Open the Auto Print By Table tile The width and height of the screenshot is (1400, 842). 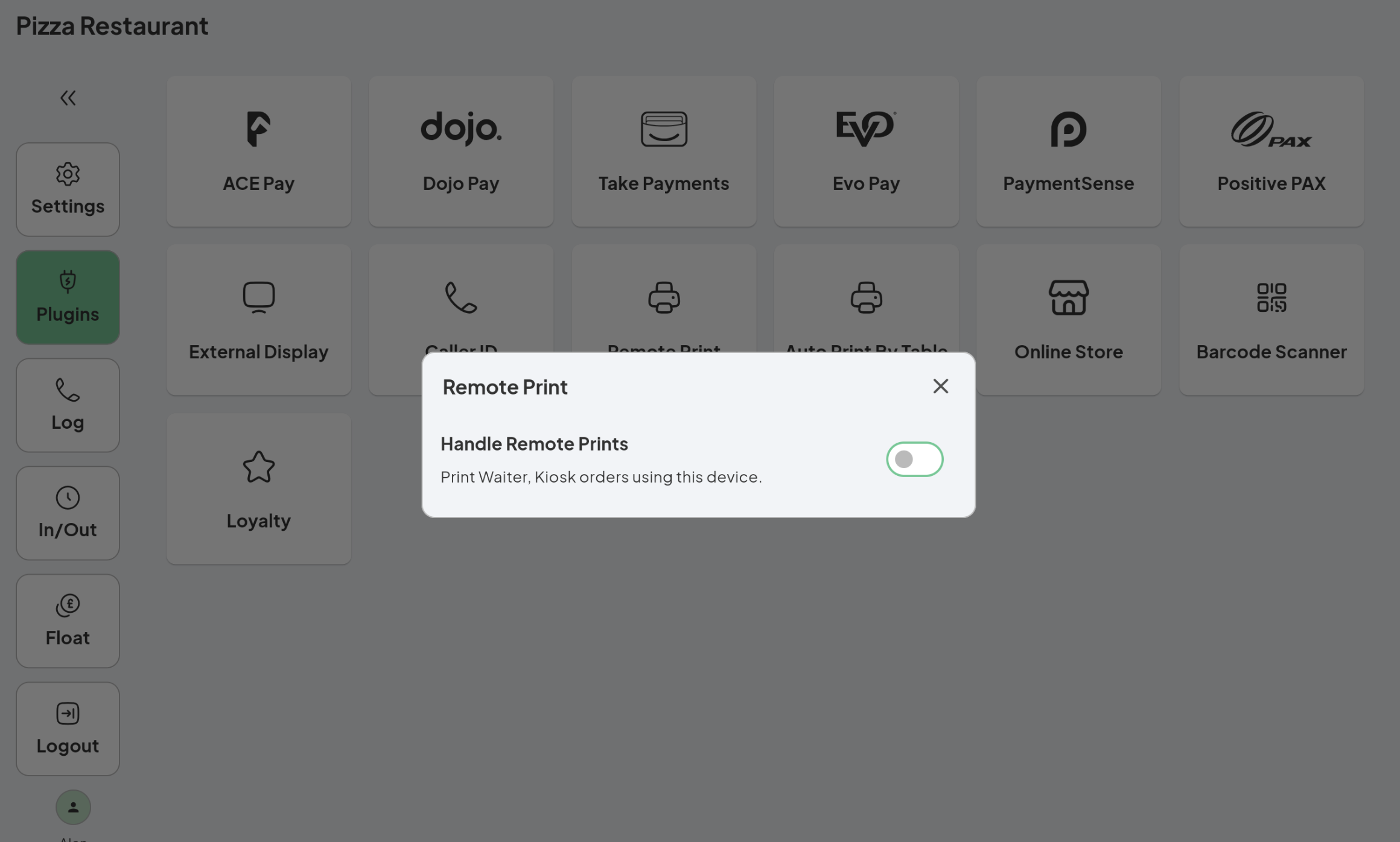click(x=867, y=299)
